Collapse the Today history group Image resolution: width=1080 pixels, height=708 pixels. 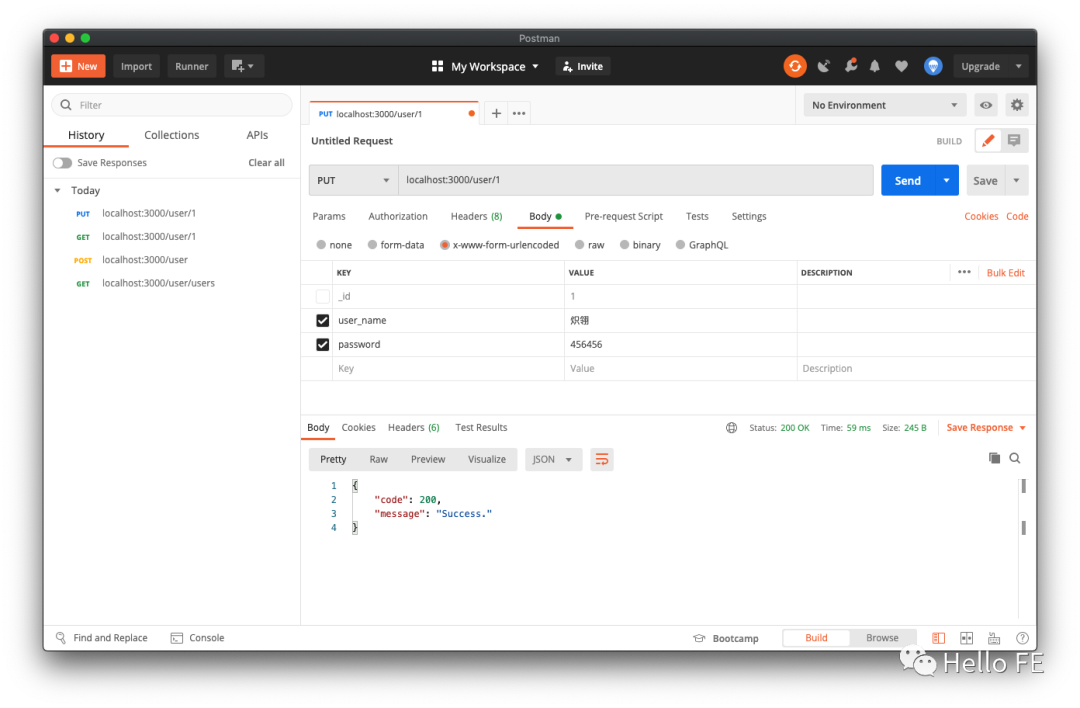pyautogui.click(x=58, y=191)
